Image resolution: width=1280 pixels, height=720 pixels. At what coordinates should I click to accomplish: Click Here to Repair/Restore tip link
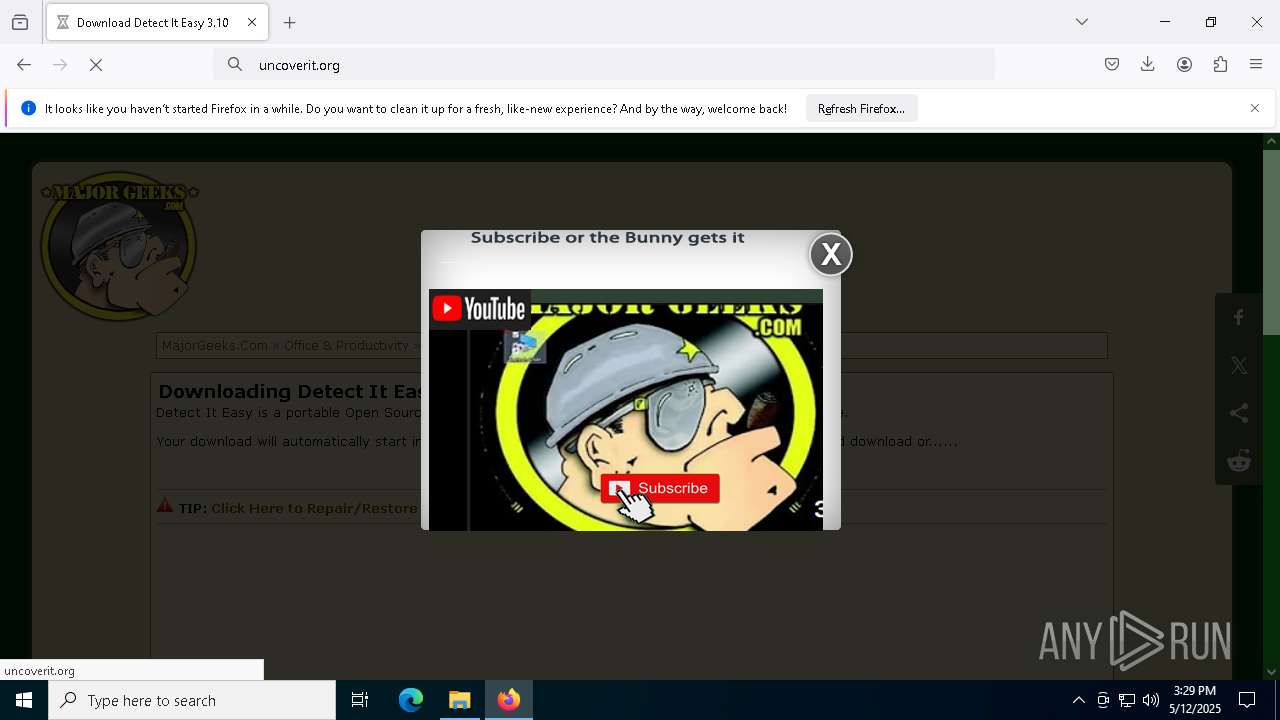[314, 508]
